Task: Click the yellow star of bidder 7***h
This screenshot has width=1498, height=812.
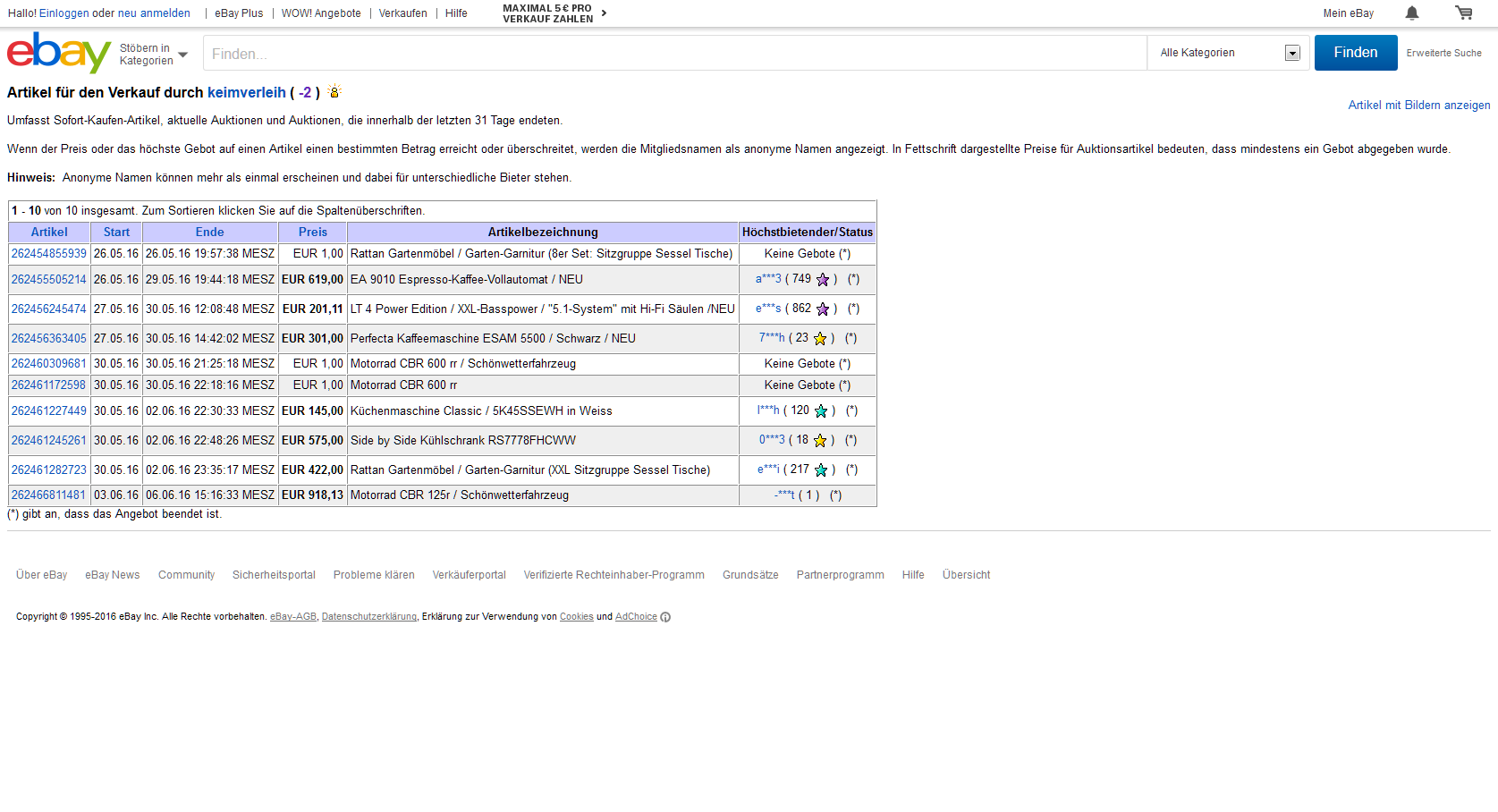Action: 820,339
